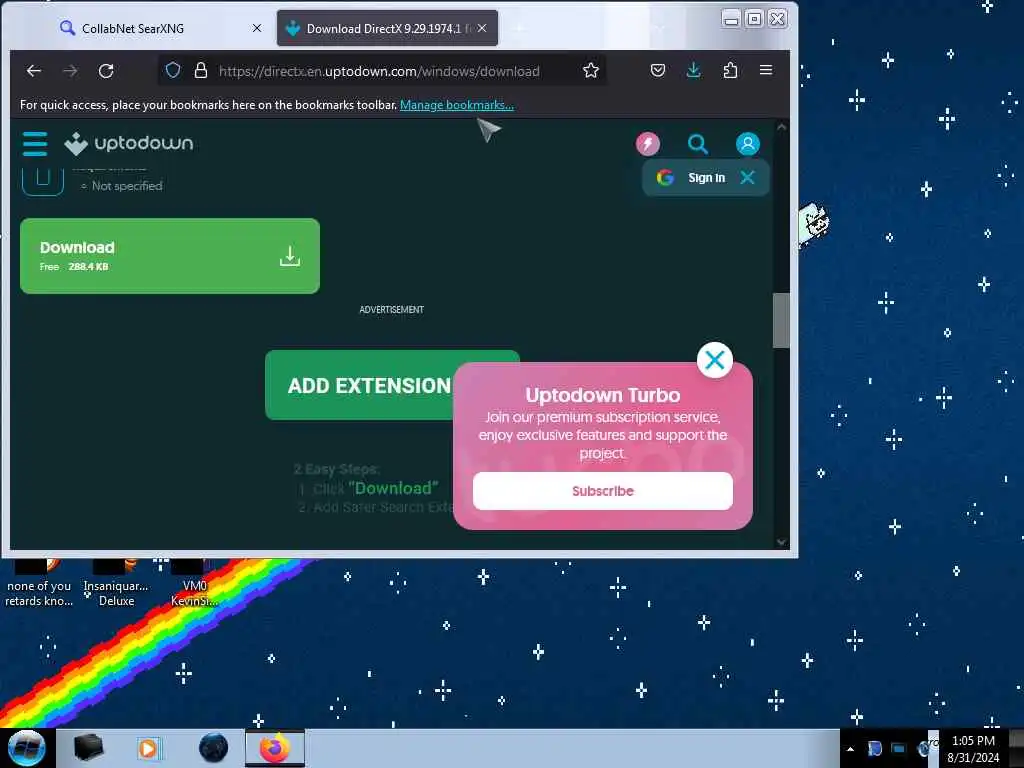Select the VM0 KevinSi... desktop icon
Image resolution: width=1024 pixels, height=768 pixels.
(194, 583)
